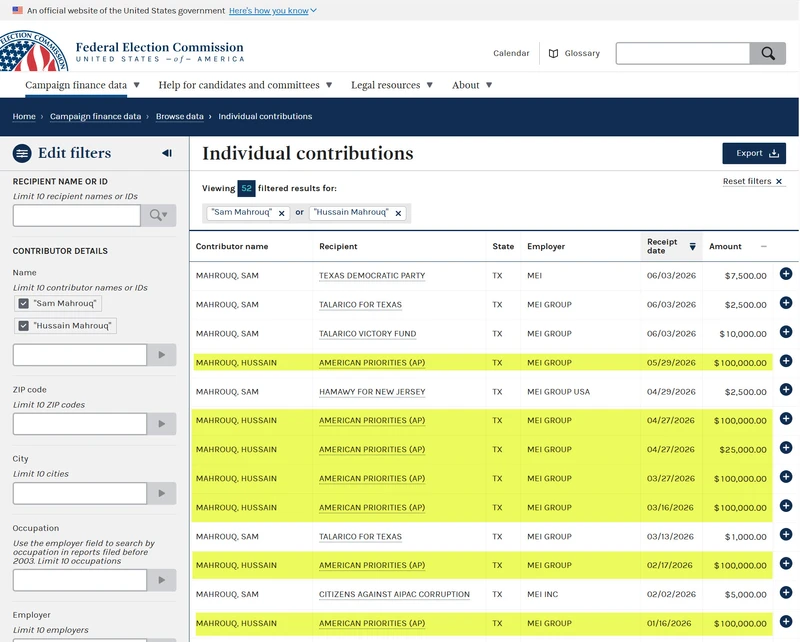Click Reset filters

tap(753, 181)
